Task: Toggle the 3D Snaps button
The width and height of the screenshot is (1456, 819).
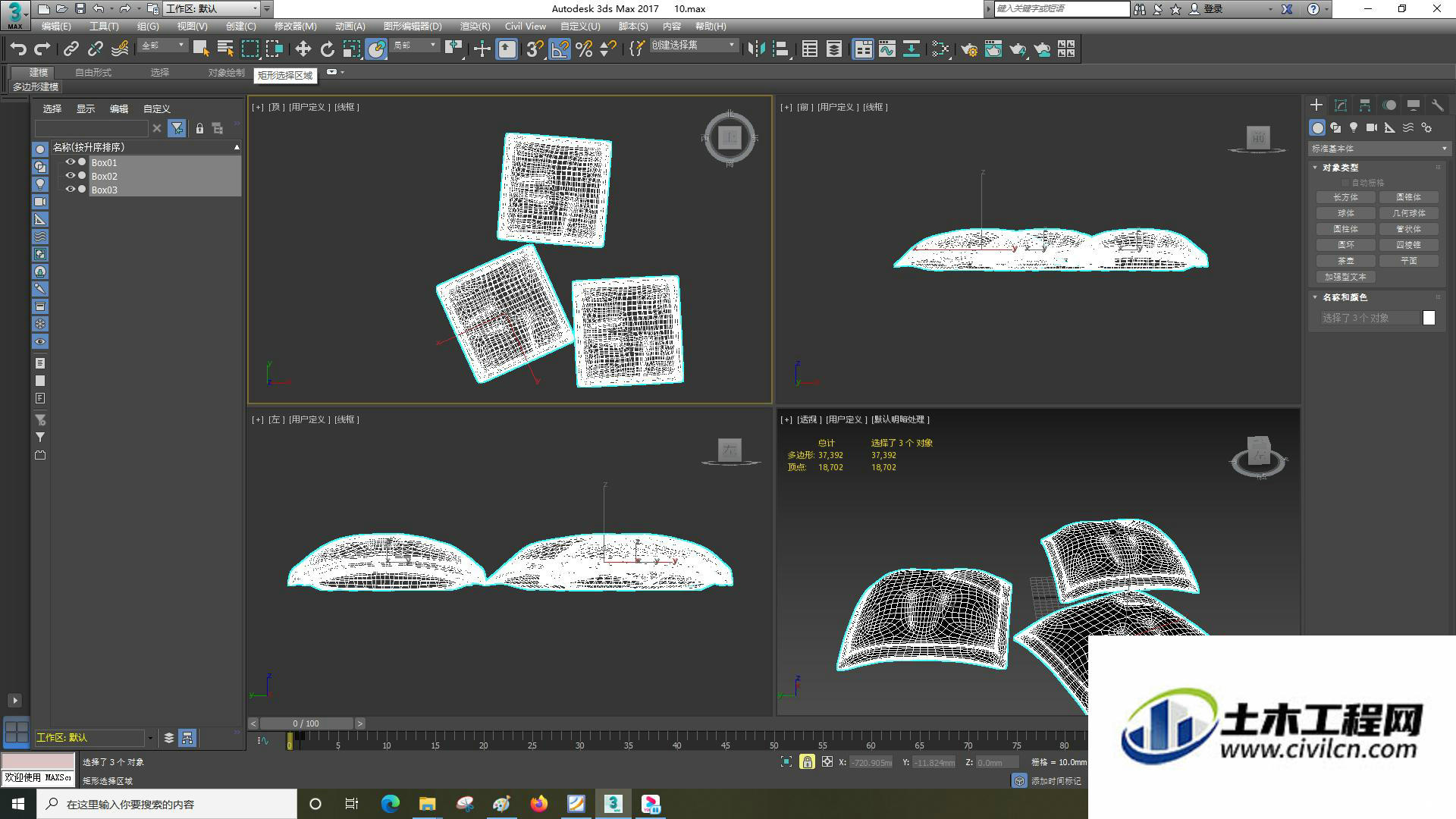Action: [535, 49]
